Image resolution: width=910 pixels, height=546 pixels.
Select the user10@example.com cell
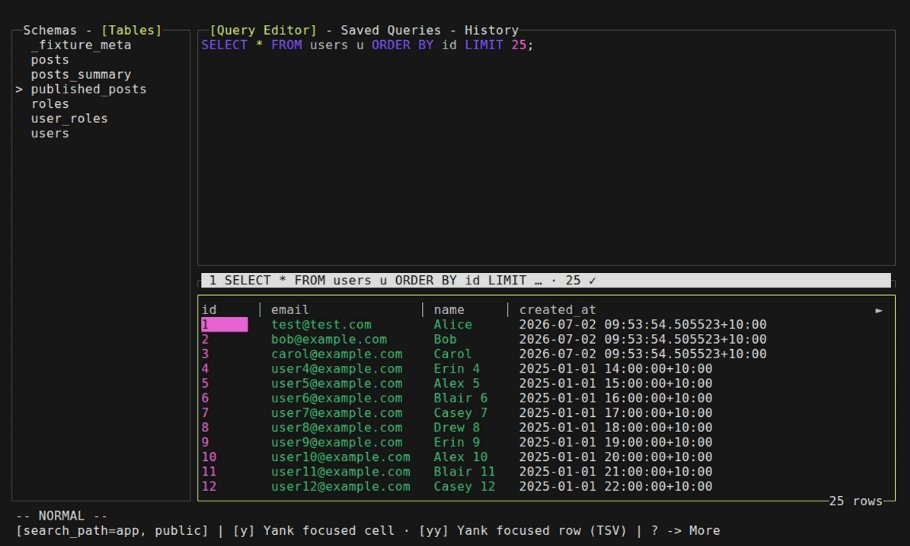click(341, 457)
